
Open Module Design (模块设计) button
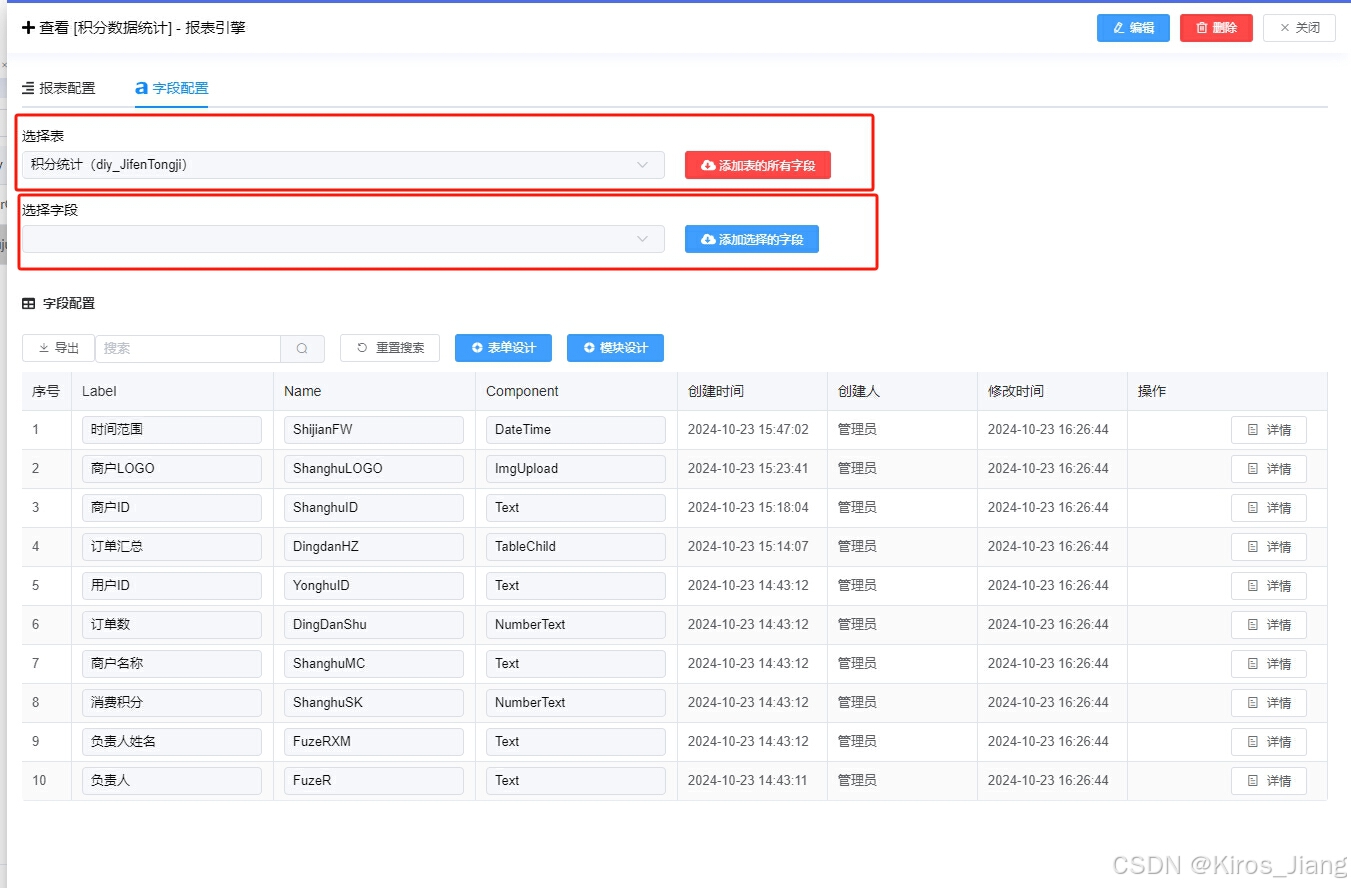pos(615,348)
